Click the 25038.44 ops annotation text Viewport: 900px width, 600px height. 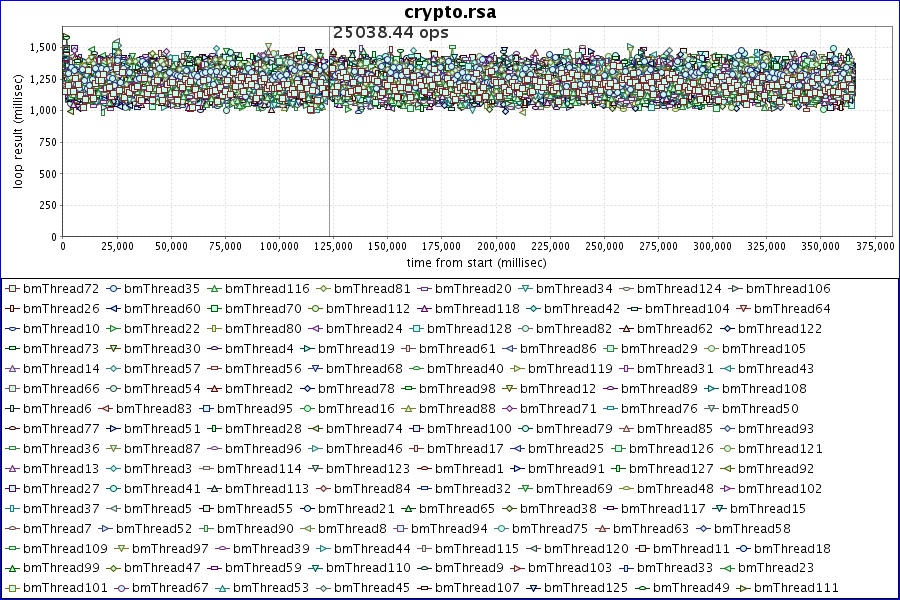click(390, 33)
